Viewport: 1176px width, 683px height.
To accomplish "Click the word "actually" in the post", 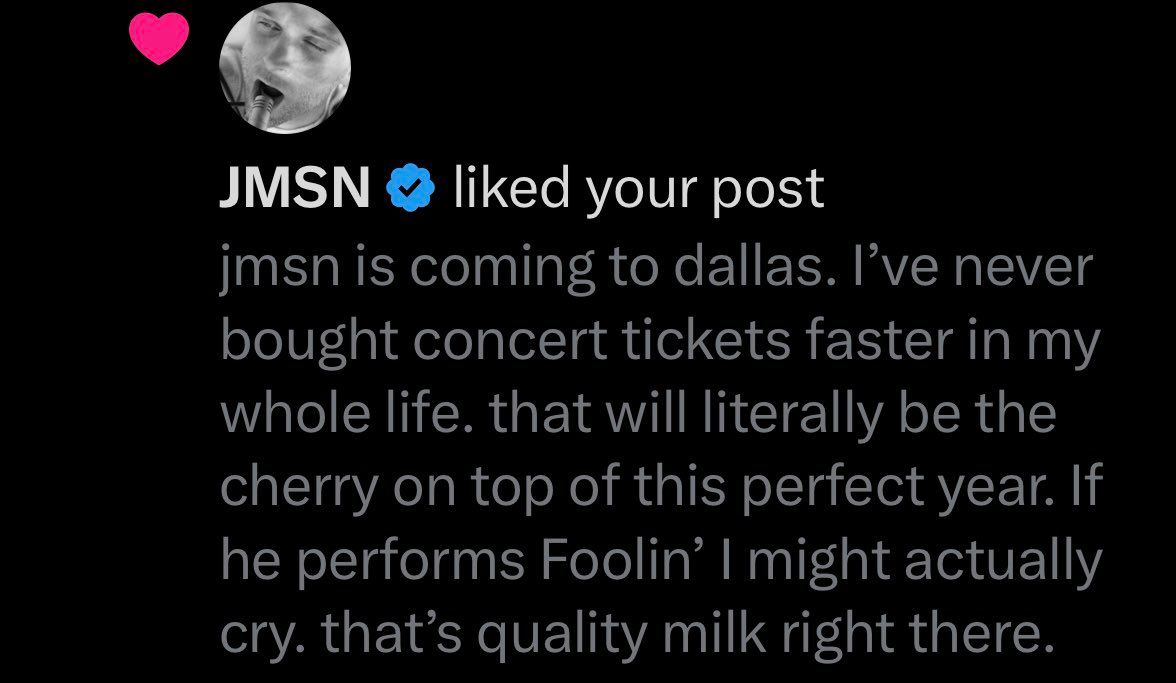I will [x=1002, y=558].
